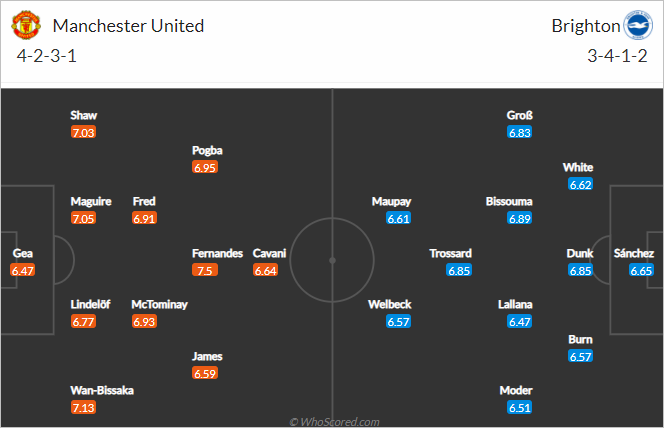This screenshot has width=664, height=428.
Task: Select the 4-2-3-1 formation label
Action: click(47, 56)
